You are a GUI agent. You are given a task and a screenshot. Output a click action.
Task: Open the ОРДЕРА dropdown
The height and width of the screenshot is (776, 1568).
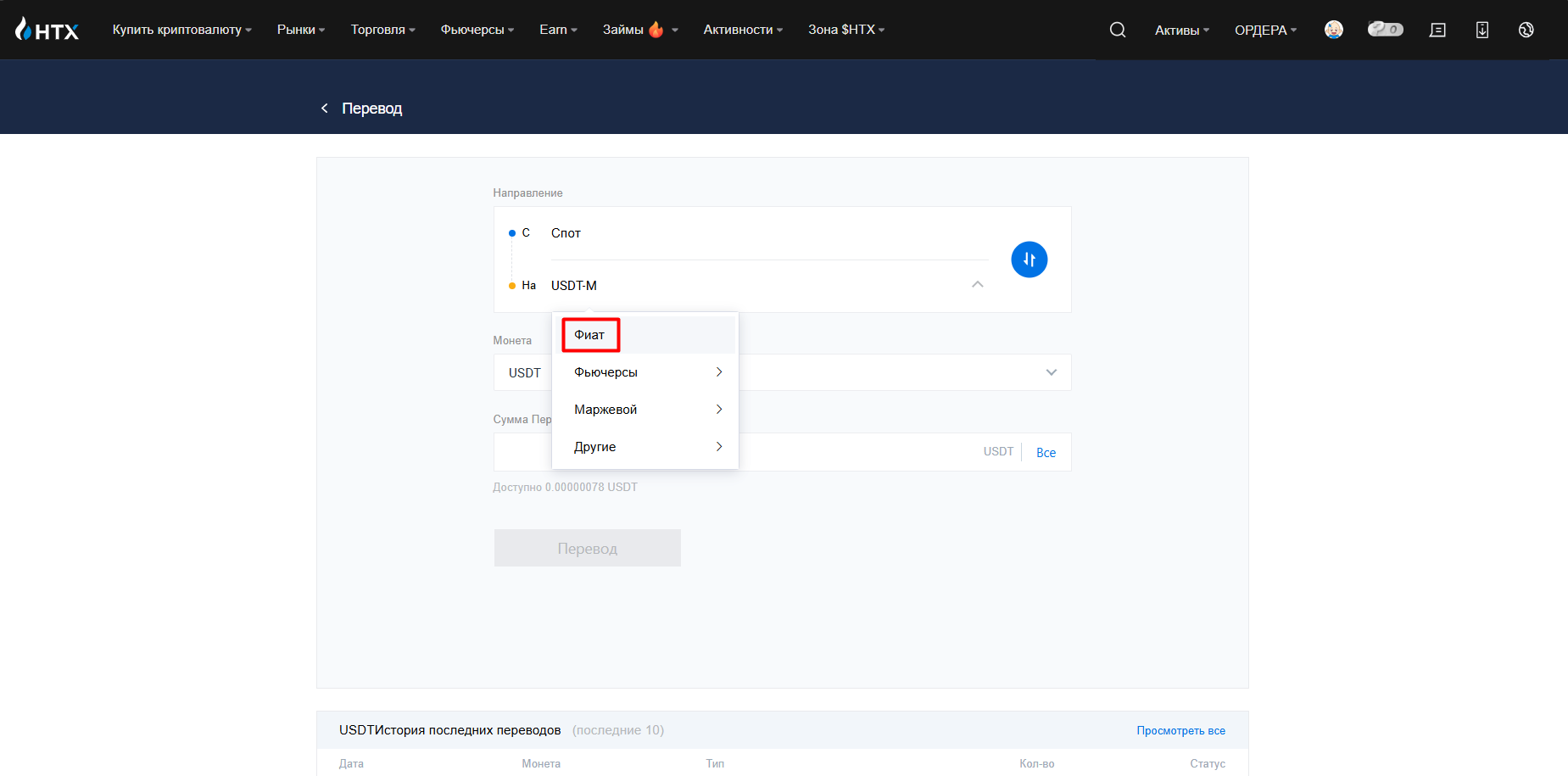[x=1266, y=31]
